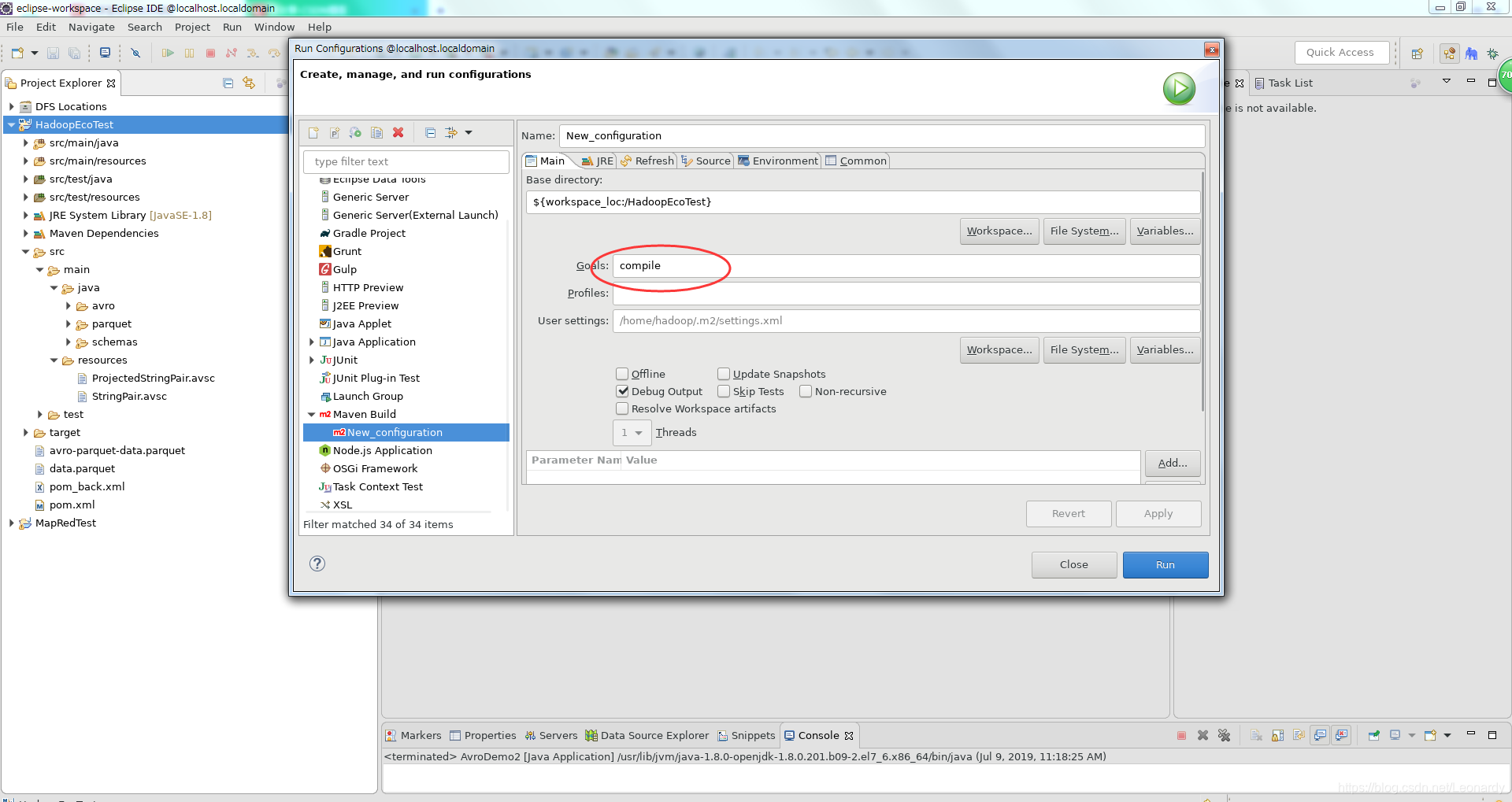Click the Resume debug icon

168,53
